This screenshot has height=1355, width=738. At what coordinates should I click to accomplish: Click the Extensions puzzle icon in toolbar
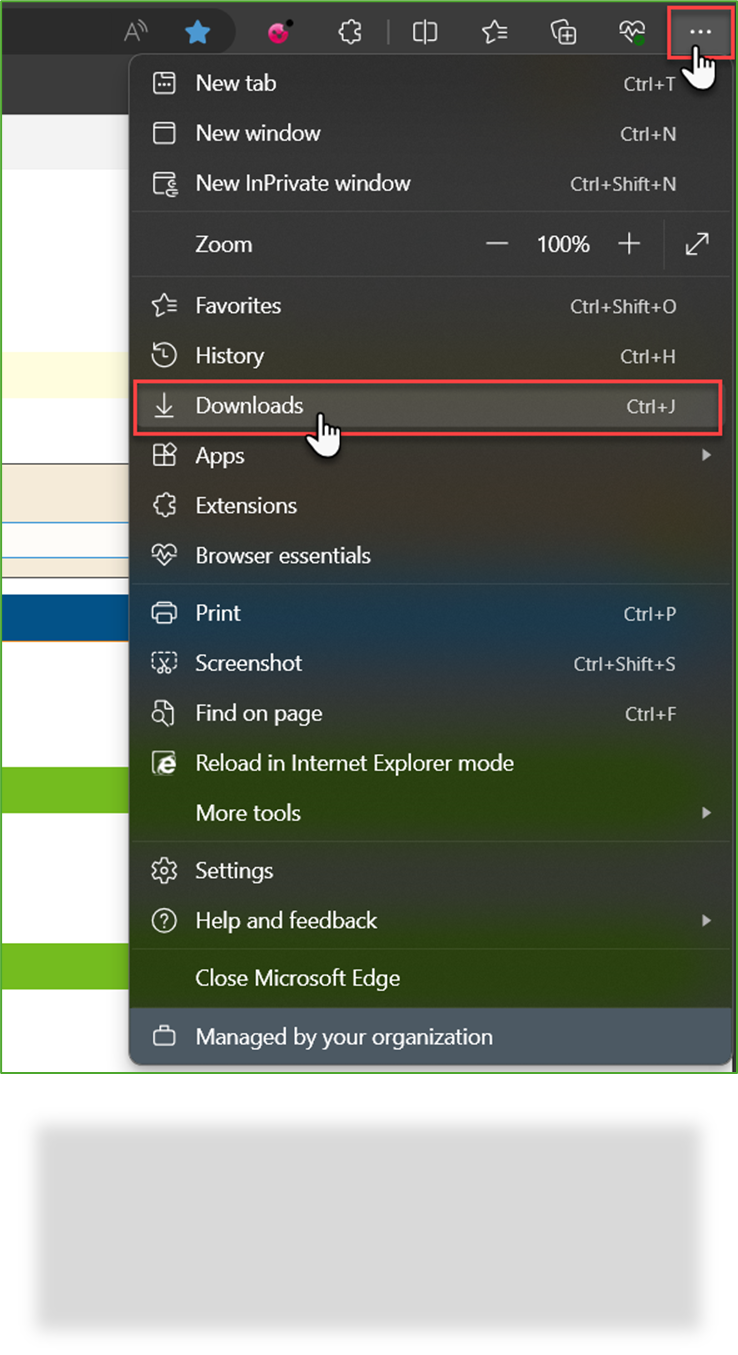pyautogui.click(x=349, y=32)
